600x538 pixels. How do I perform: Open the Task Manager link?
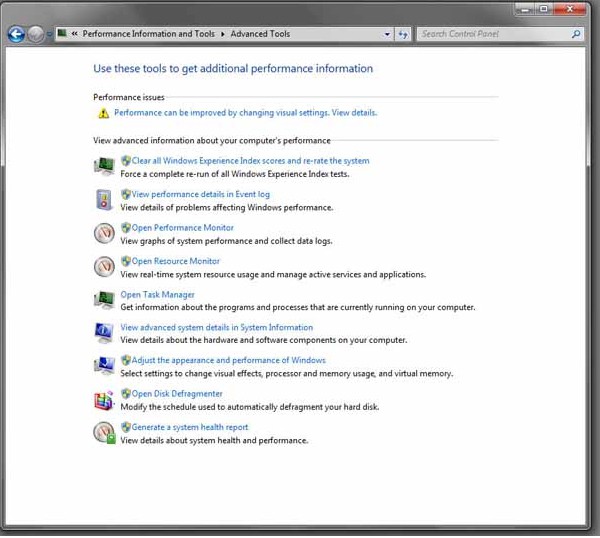click(x=157, y=295)
